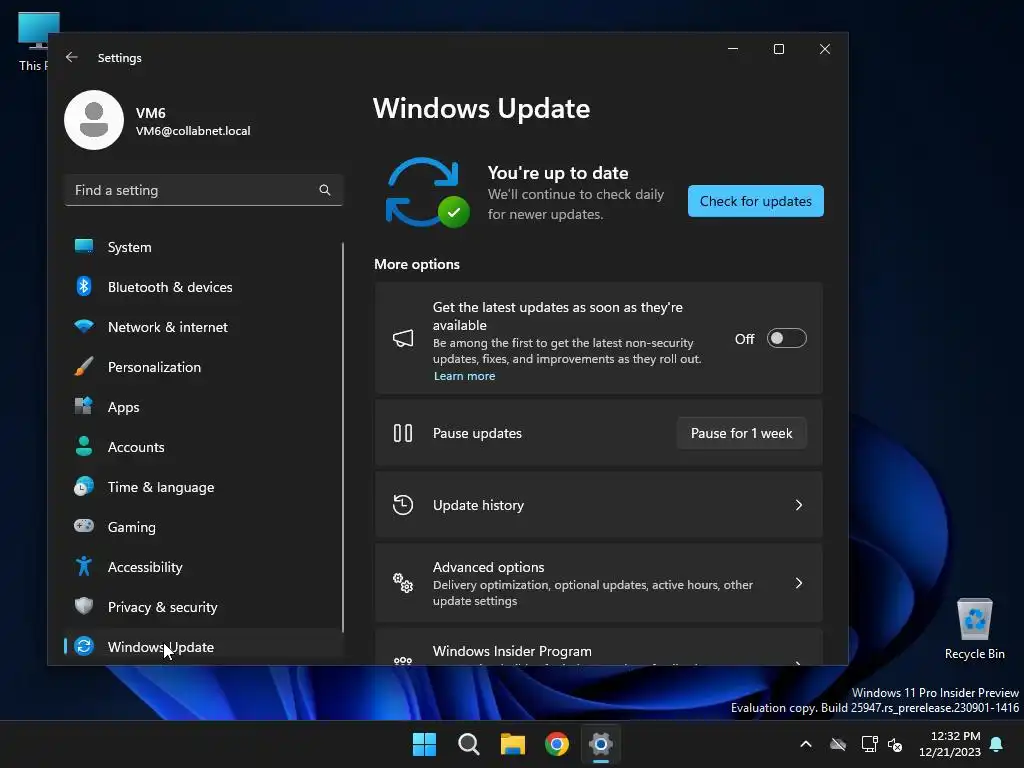Click the search magnifier in Find a setting

point(325,190)
